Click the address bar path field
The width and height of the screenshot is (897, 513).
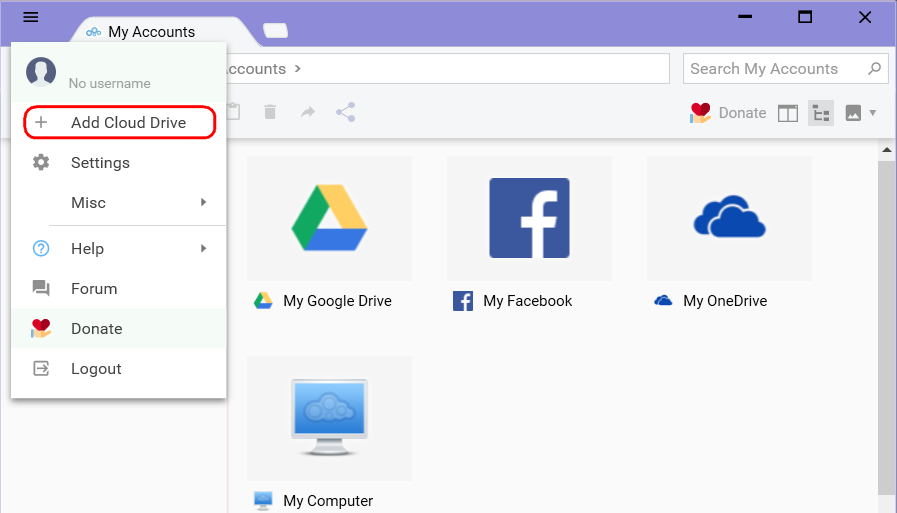click(x=448, y=69)
